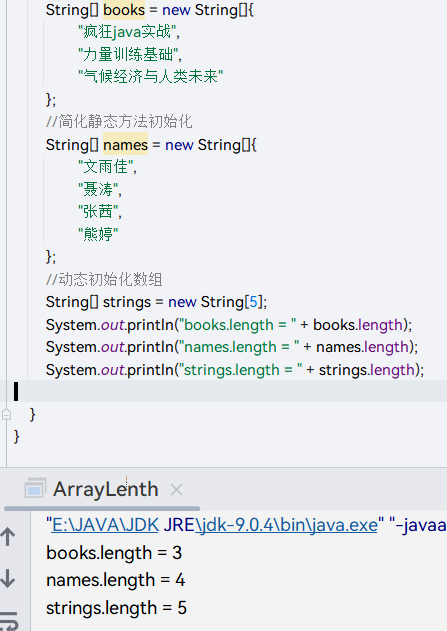Click the //动态初始化数组 comment

point(104,279)
